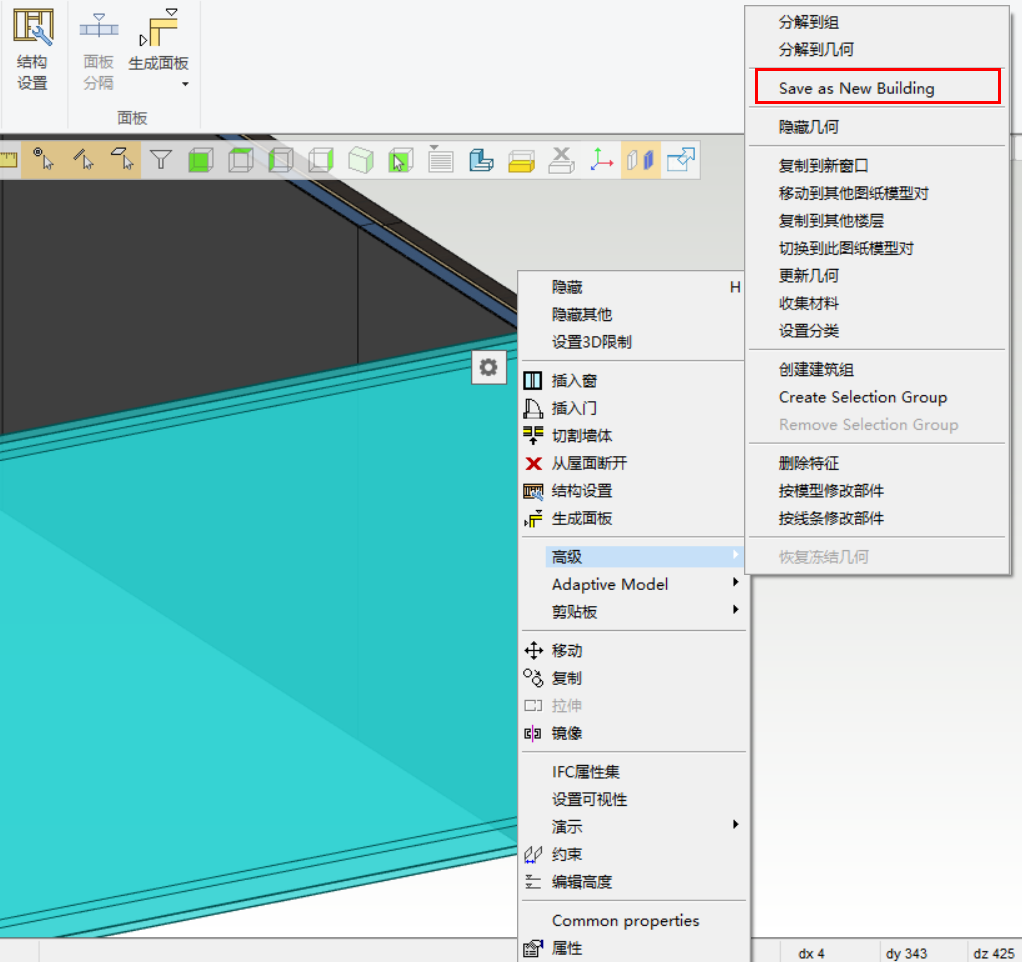The height and width of the screenshot is (962, 1022).
Task: Click the yellow ruler measure icon
Action: click(x=8, y=160)
